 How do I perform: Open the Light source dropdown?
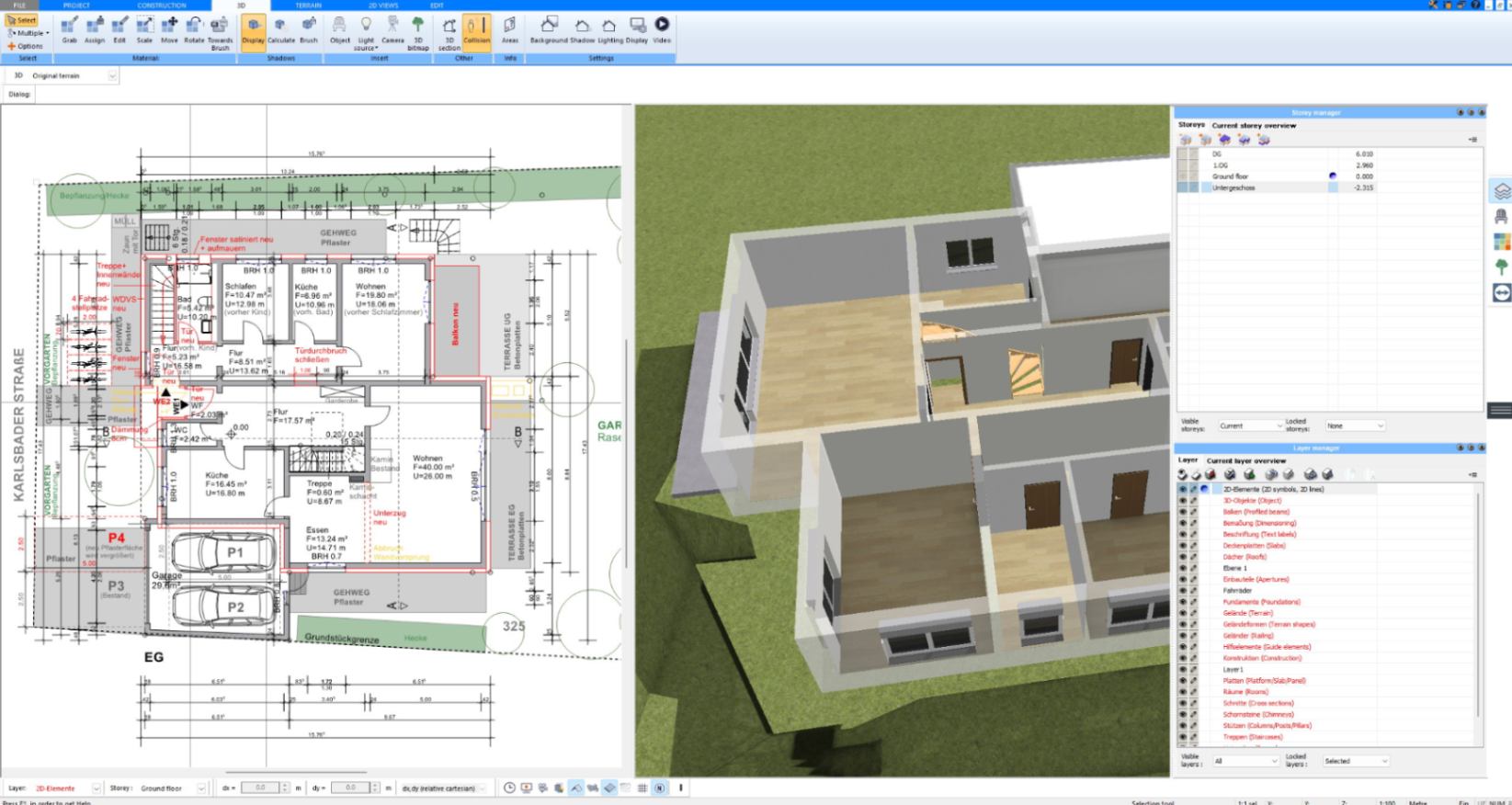[366, 32]
